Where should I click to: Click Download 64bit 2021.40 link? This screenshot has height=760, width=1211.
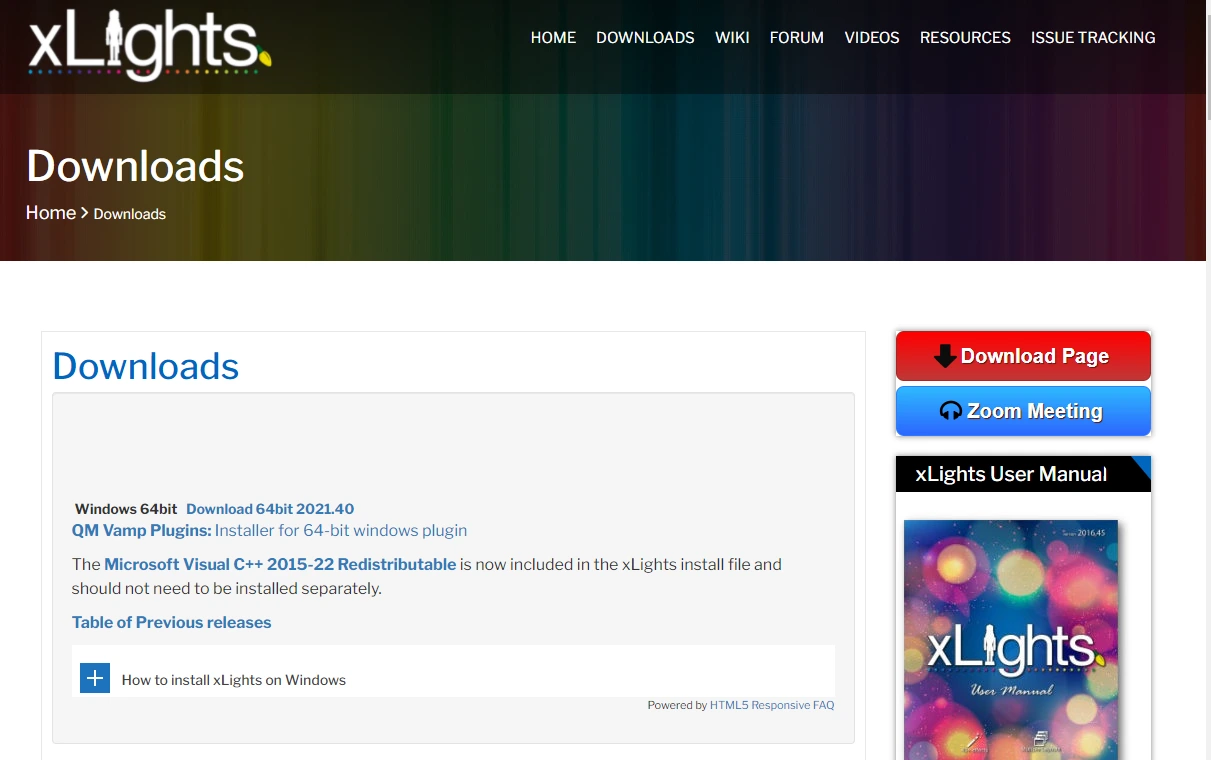pos(270,509)
